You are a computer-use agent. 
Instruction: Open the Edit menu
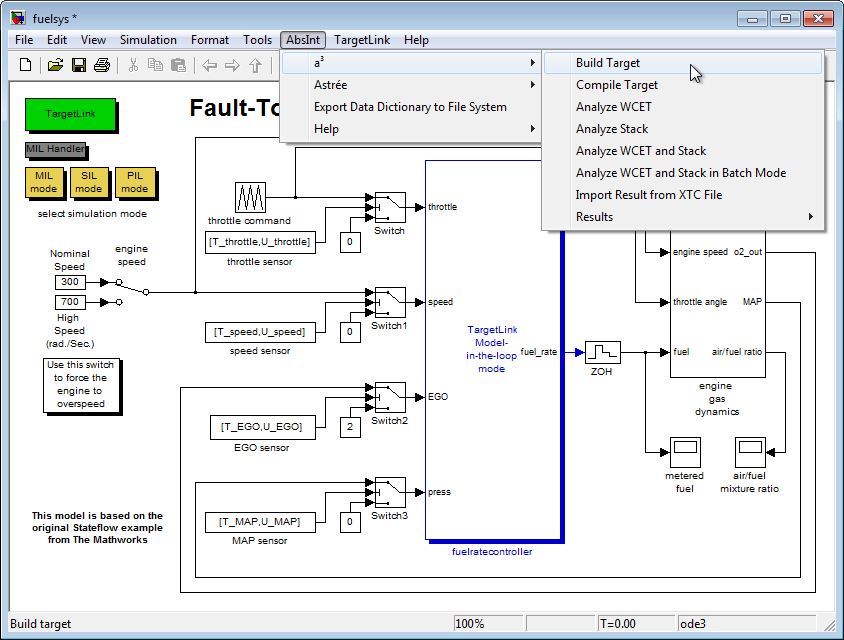[x=57, y=40]
